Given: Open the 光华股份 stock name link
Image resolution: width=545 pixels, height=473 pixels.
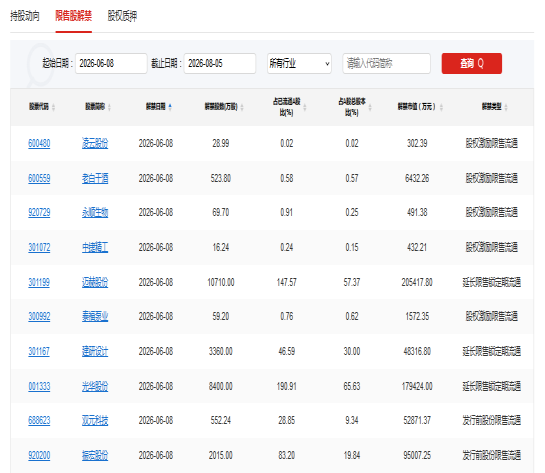Looking at the screenshot, I should [95, 386].
